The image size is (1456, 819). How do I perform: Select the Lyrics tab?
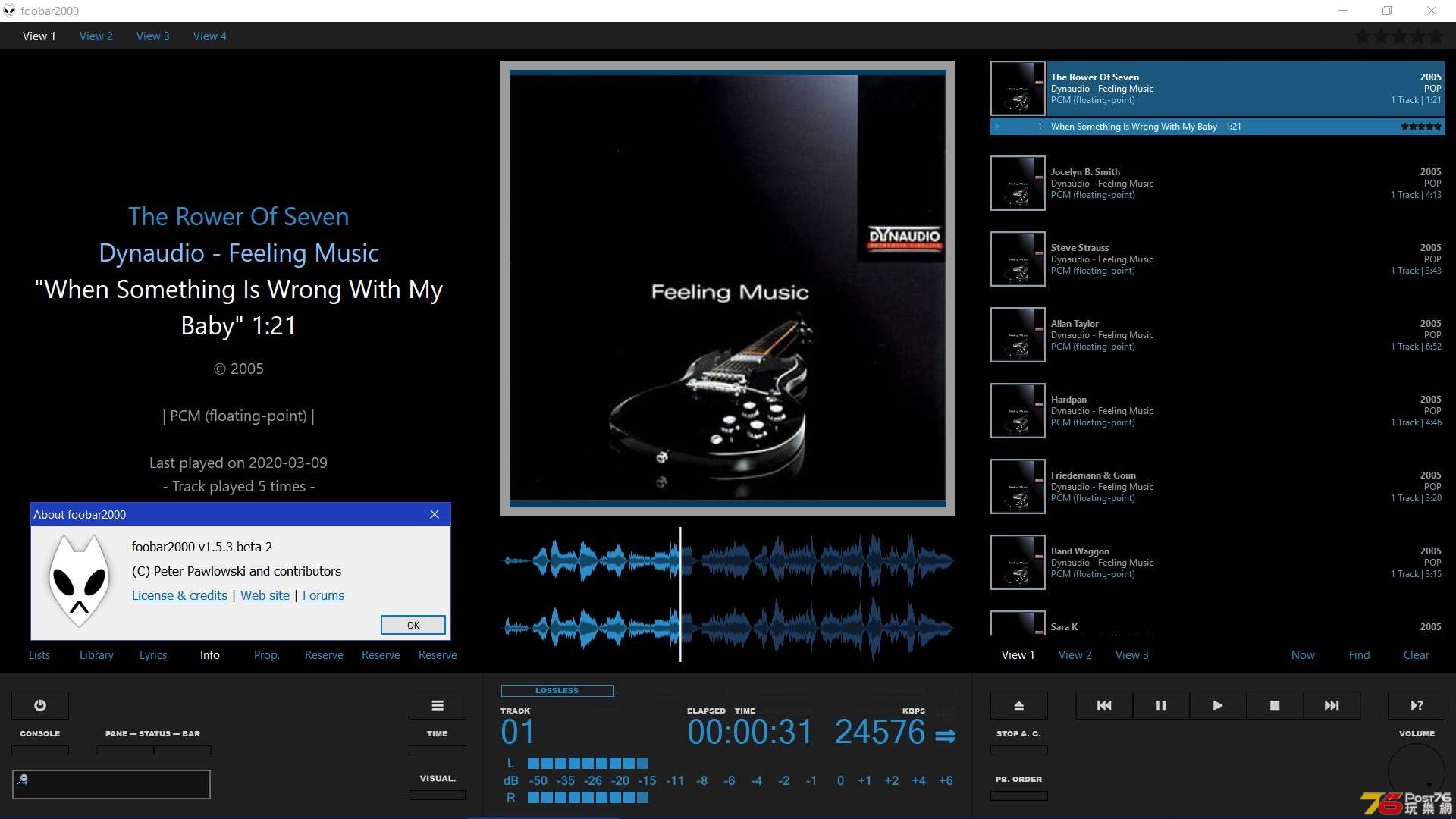point(152,654)
